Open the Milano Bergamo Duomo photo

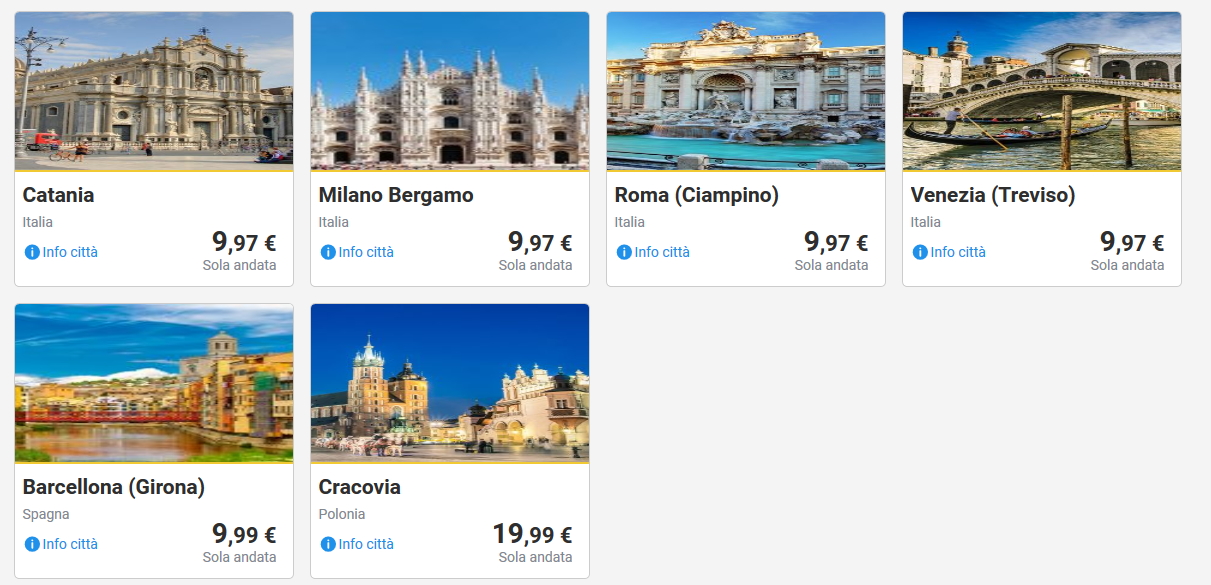[450, 91]
